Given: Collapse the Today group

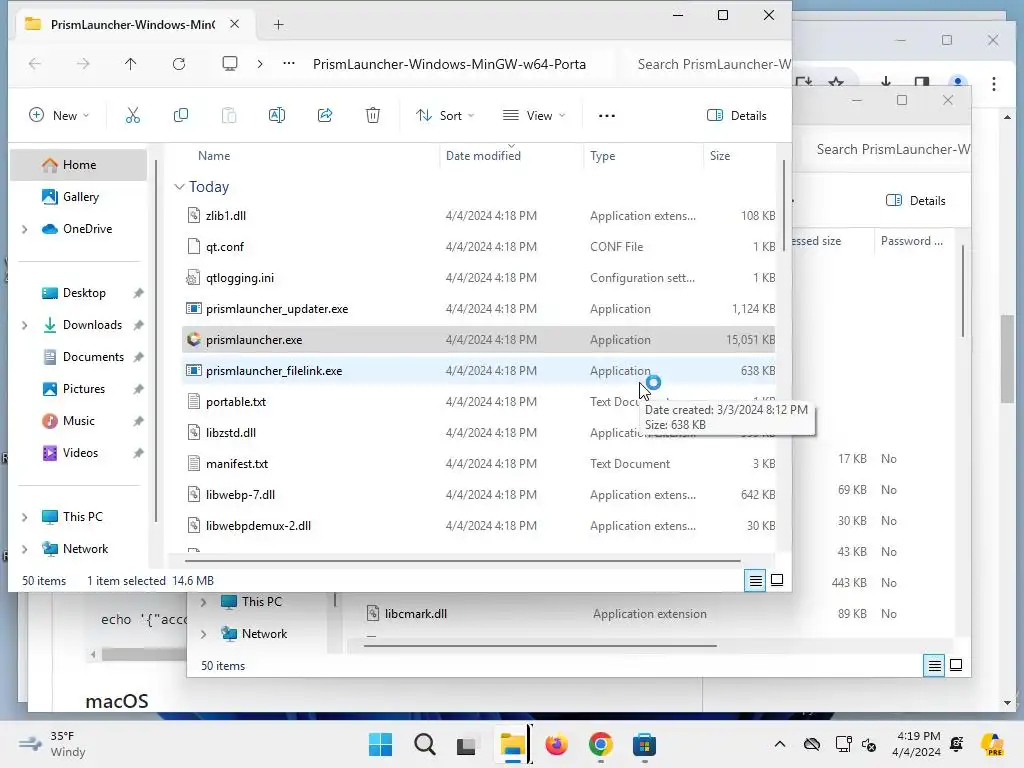Looking at the screenshot, I should click(x=180, y=187).
